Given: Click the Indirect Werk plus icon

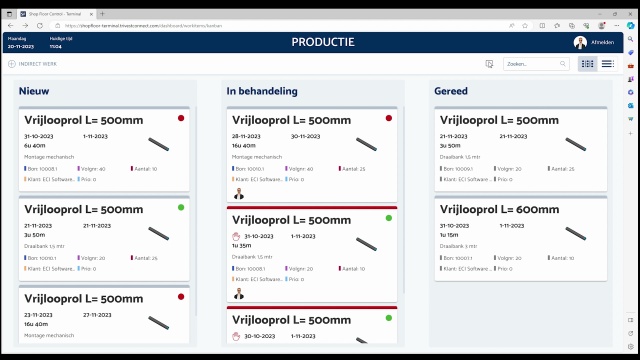Looking at the screenshot, I should click(12, 64).
